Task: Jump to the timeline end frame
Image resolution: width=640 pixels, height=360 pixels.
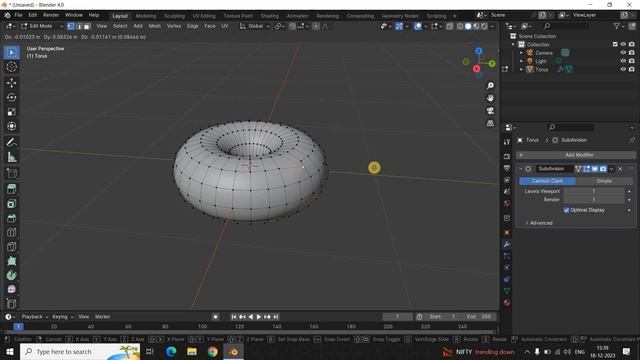Action: (276, 317)
